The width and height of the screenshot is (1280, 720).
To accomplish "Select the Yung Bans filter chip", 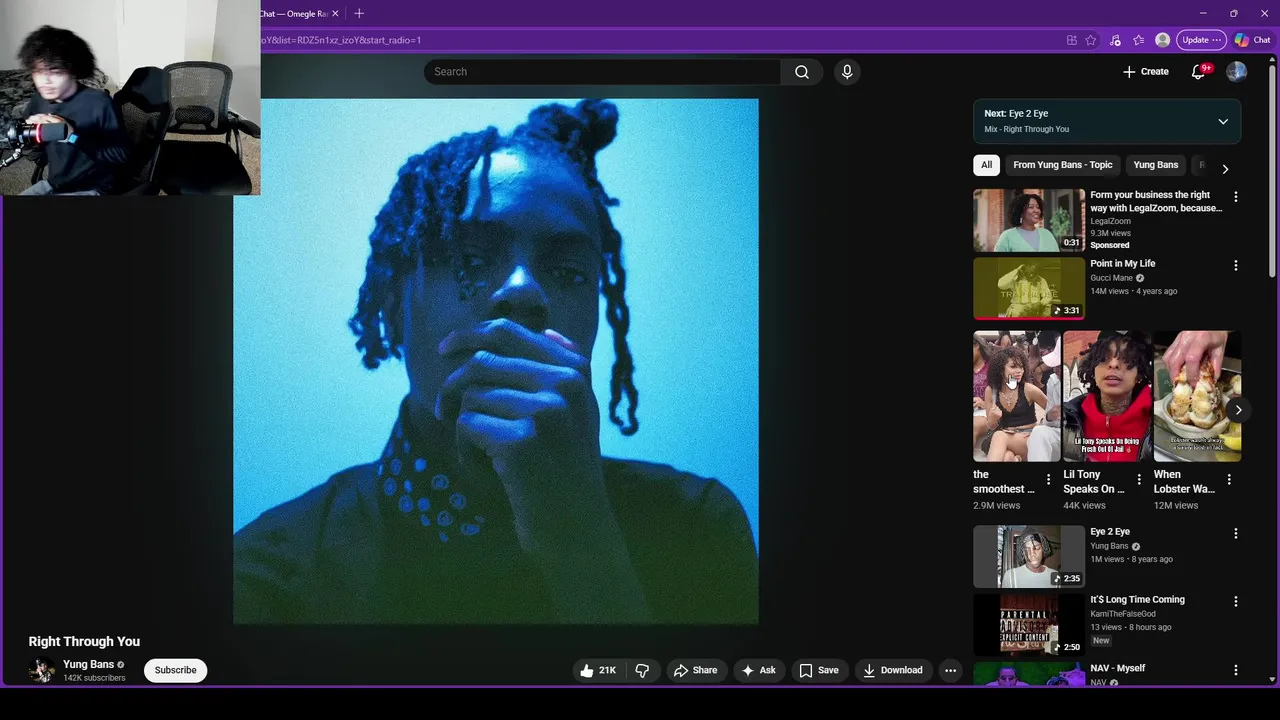I will click(x=1155, y=165).
